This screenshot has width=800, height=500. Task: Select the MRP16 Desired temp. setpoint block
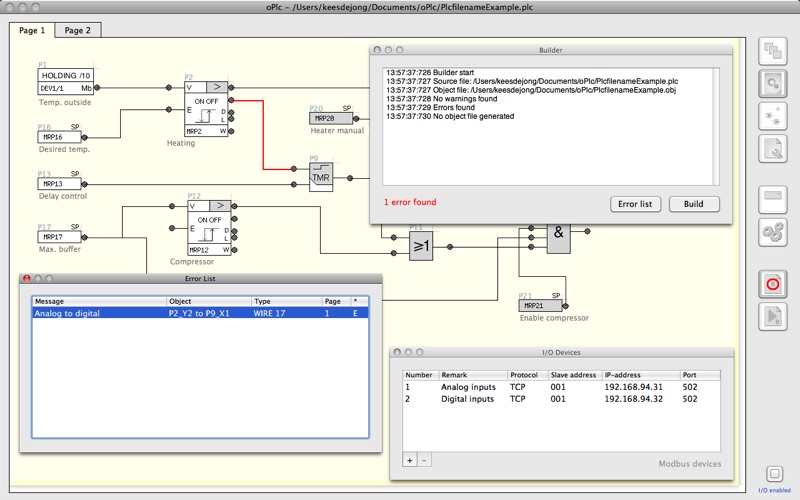coord(59,137)
